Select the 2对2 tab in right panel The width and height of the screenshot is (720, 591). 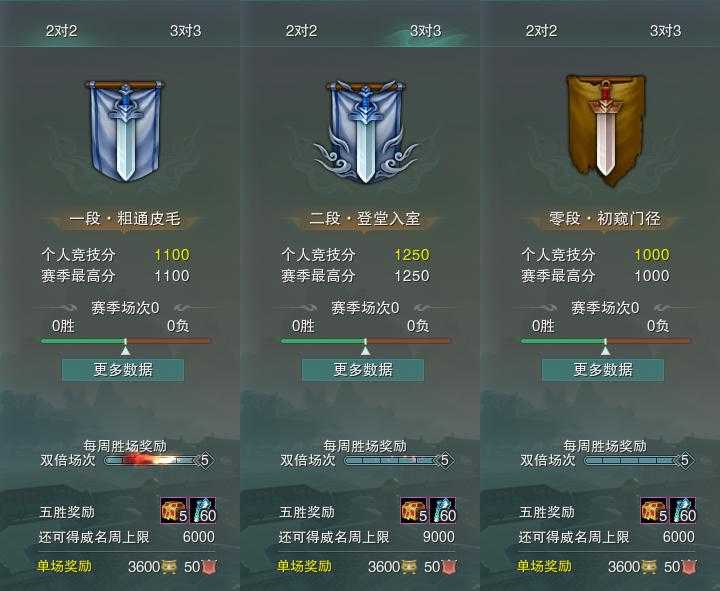click(541, 31)
